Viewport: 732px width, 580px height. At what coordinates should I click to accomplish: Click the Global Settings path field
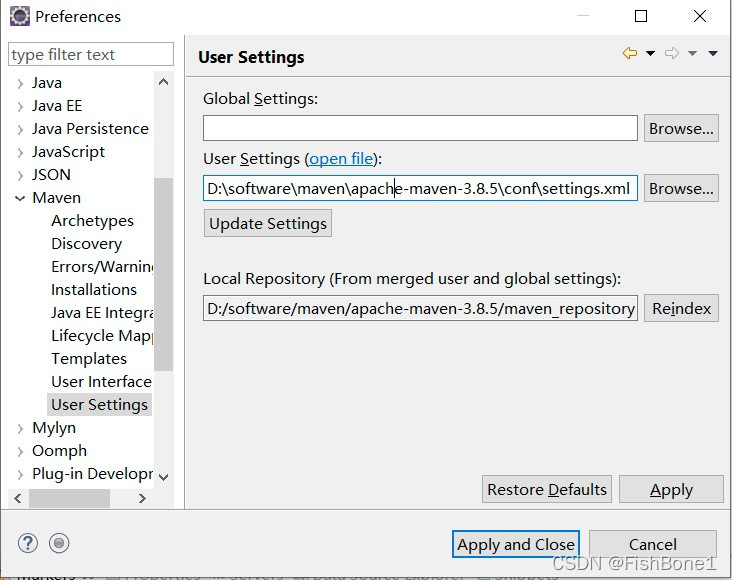point(420,128)
